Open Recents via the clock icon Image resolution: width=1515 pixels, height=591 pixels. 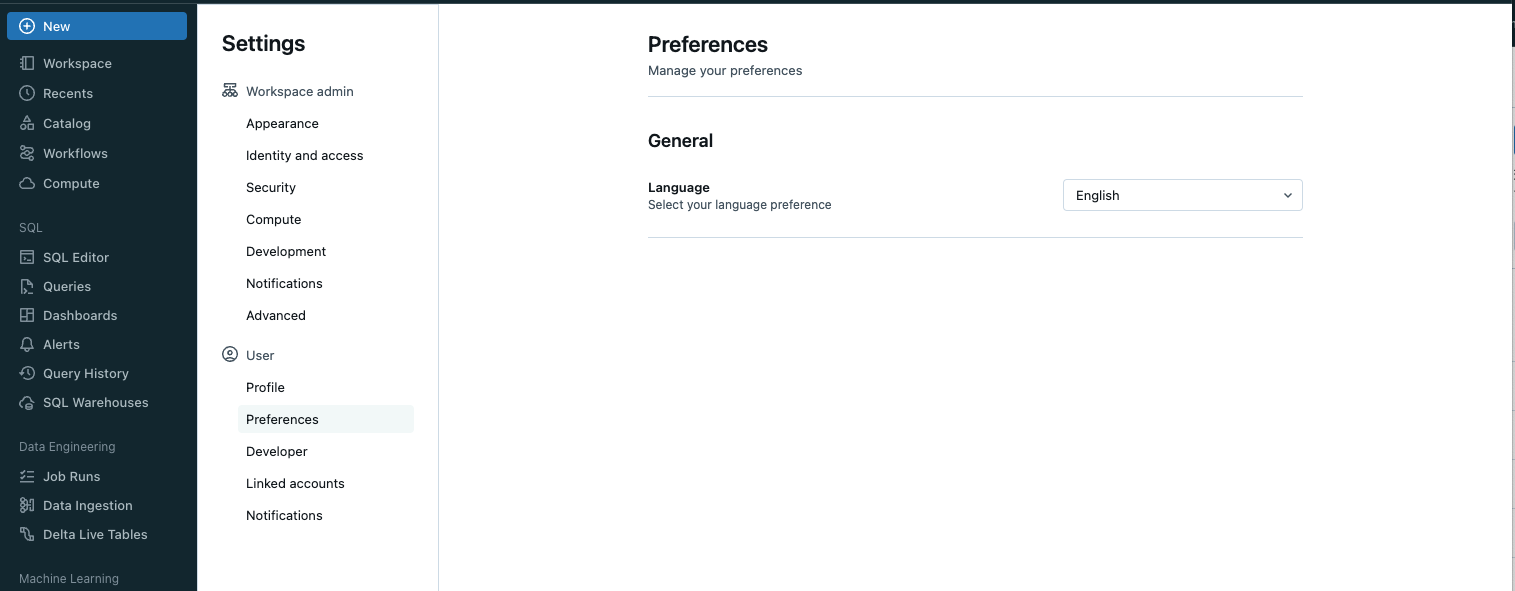pos(27,93)
